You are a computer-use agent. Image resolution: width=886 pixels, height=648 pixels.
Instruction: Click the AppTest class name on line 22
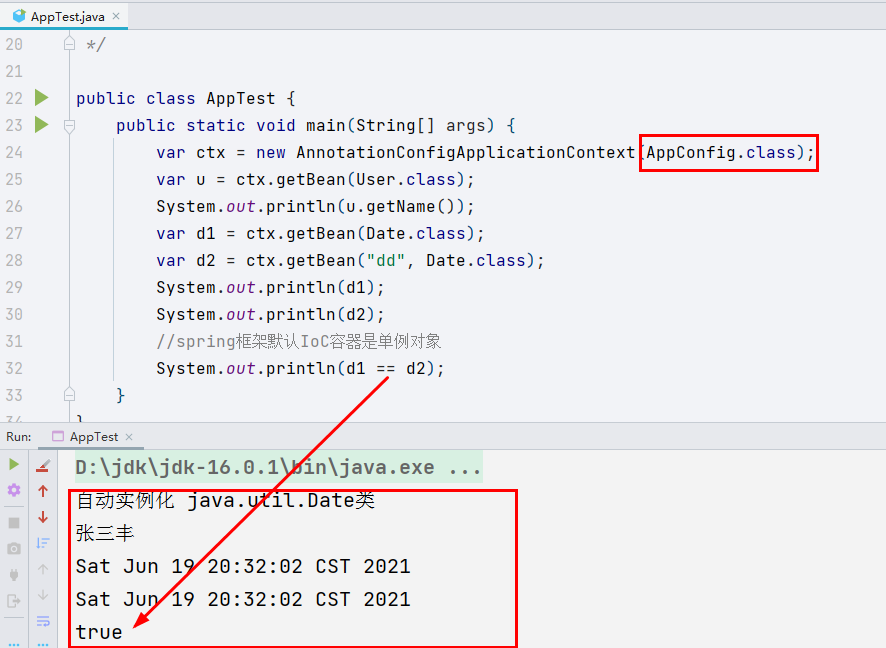coord(240,98)
